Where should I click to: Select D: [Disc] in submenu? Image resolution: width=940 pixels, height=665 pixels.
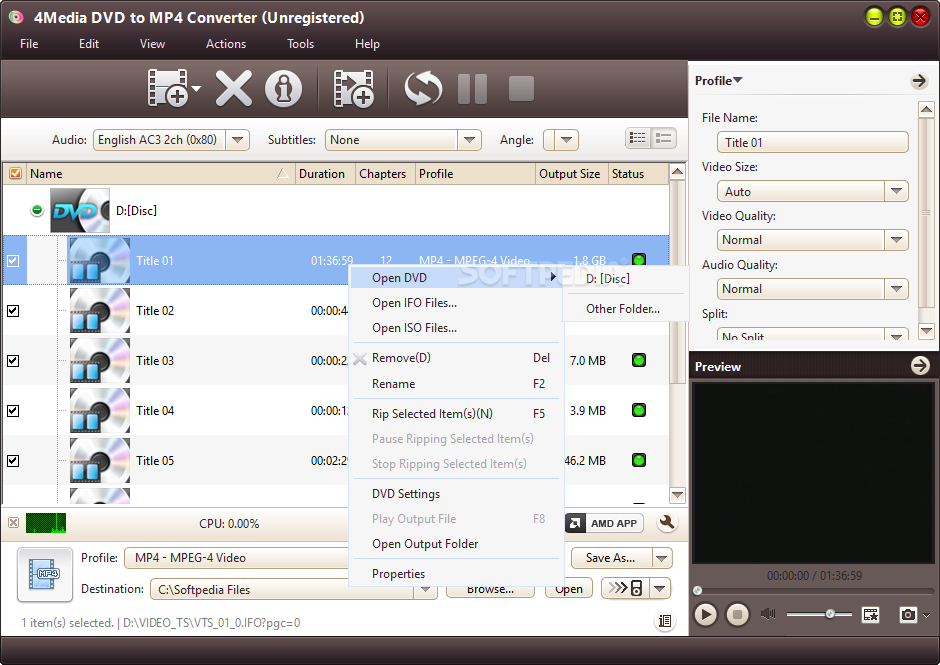point(626,279)
